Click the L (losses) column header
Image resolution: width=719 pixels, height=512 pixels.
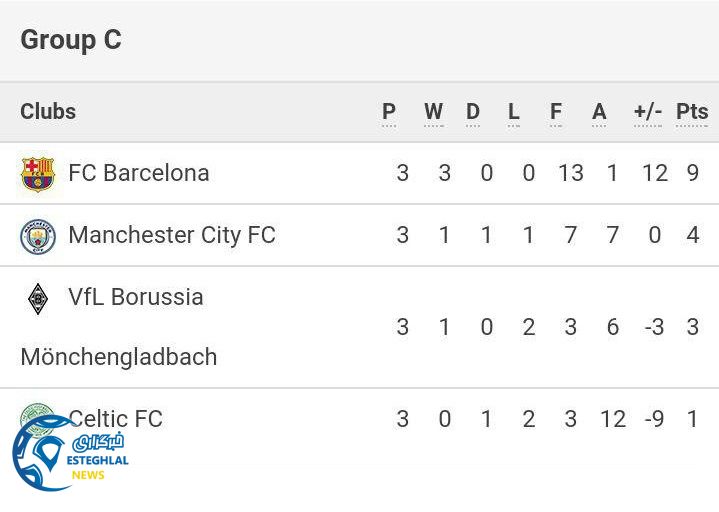[514, 112]
